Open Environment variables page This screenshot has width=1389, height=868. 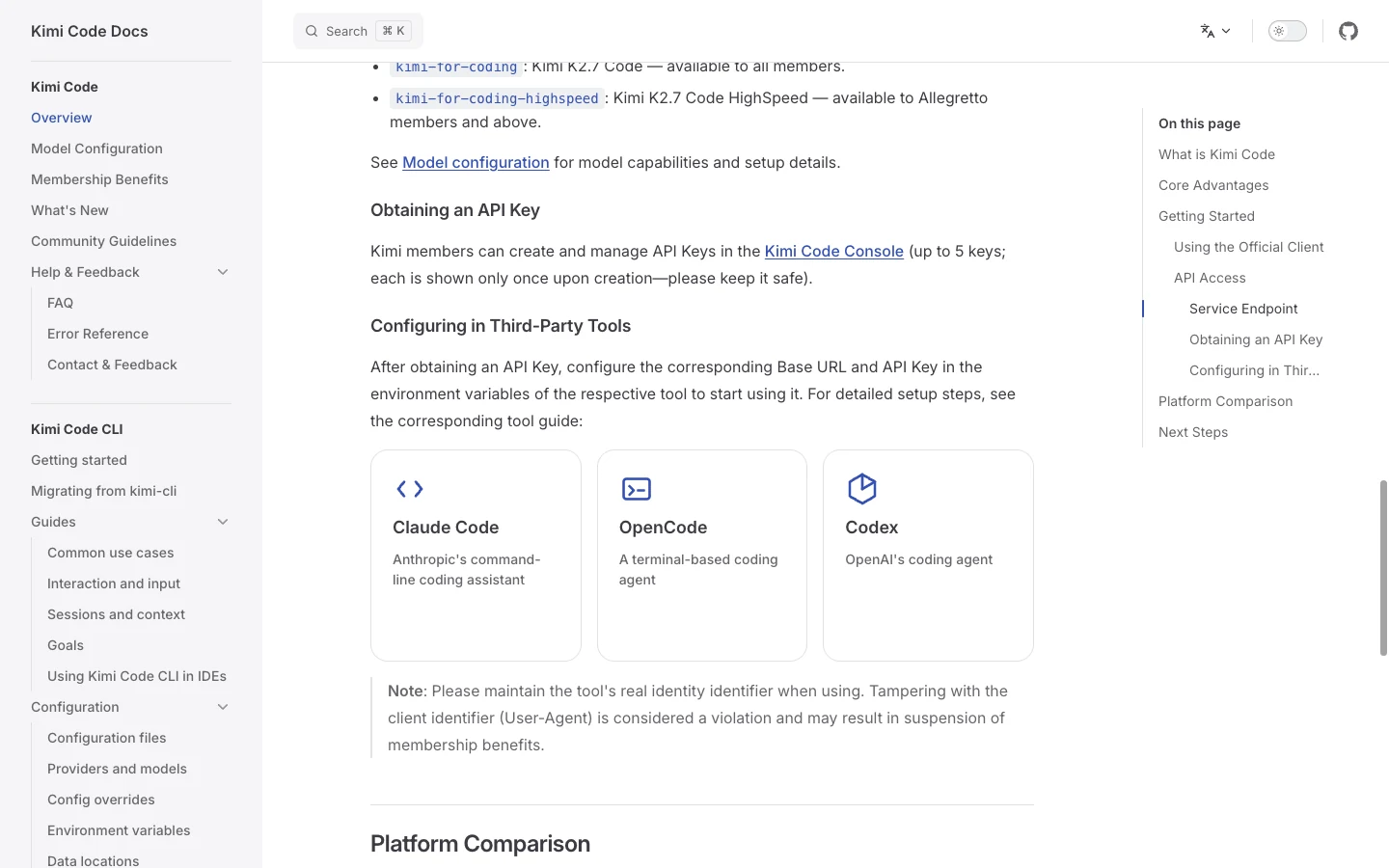[119, 830]
